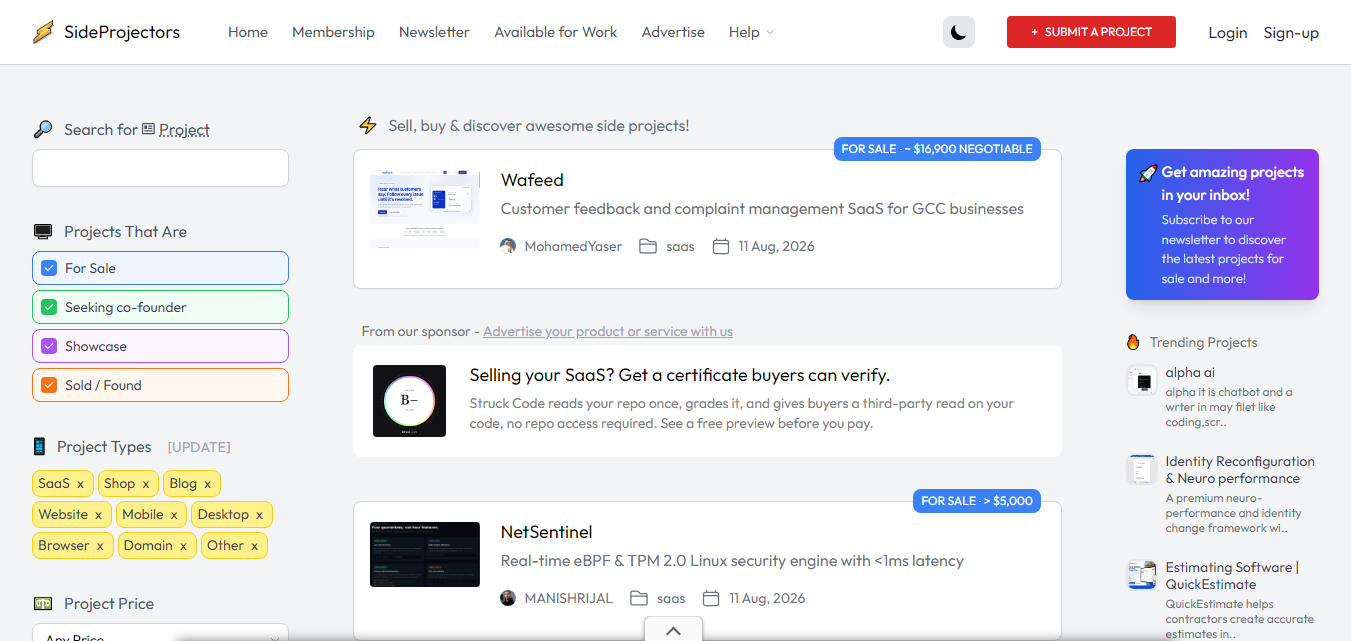Expand the Help menu dropdown
The image size is (1351, 641).
pos(752,32)
